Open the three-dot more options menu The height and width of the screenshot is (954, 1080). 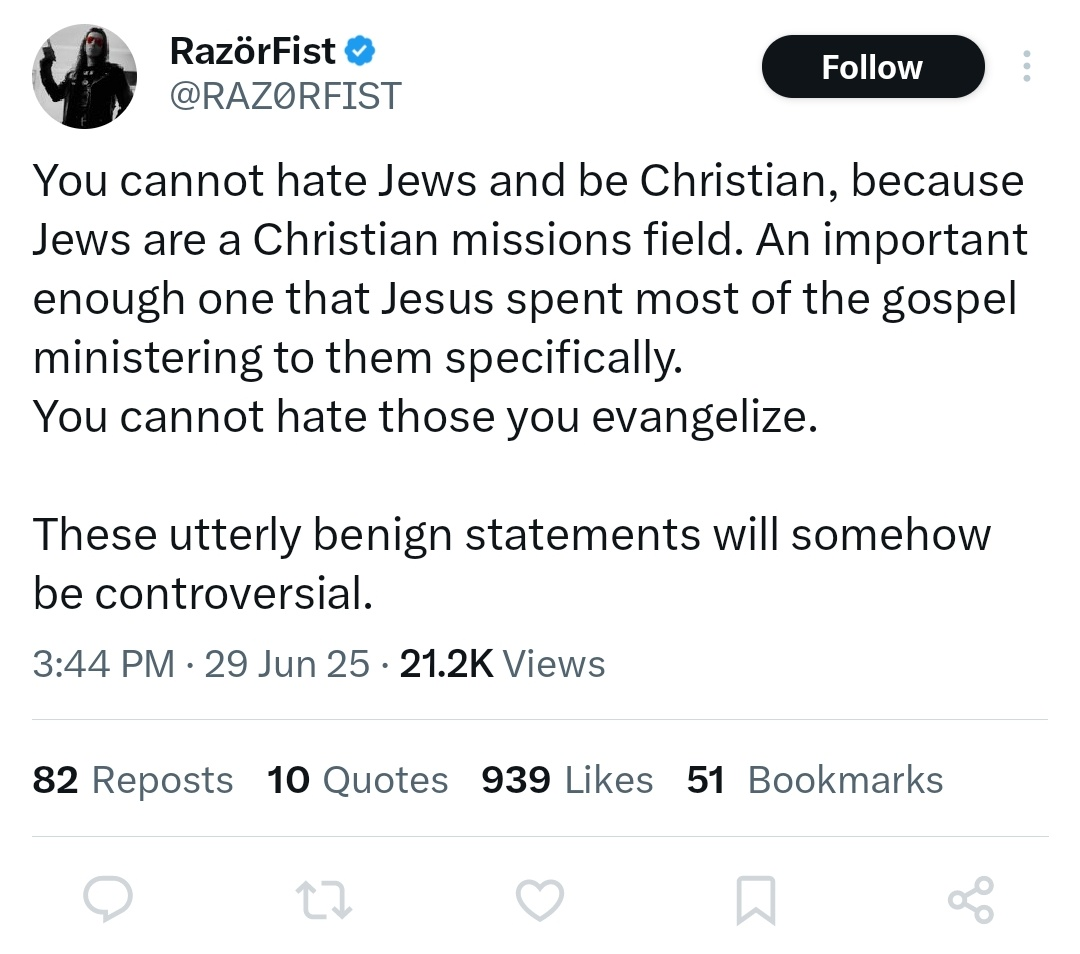tap(1025, 67)
